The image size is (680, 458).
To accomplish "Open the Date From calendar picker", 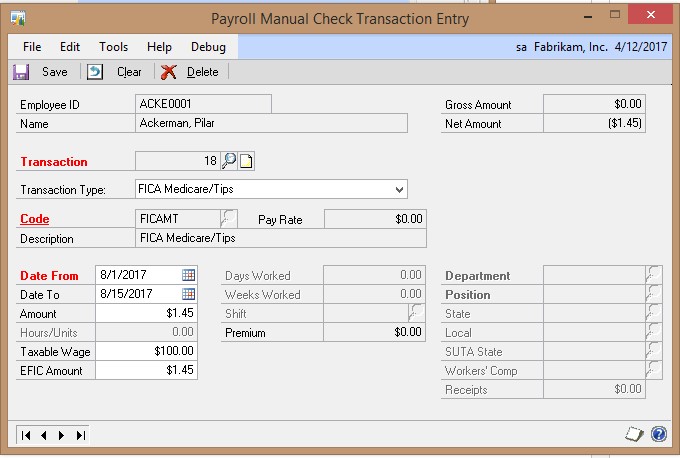I will pyautogui.click(x=189, y=275).
